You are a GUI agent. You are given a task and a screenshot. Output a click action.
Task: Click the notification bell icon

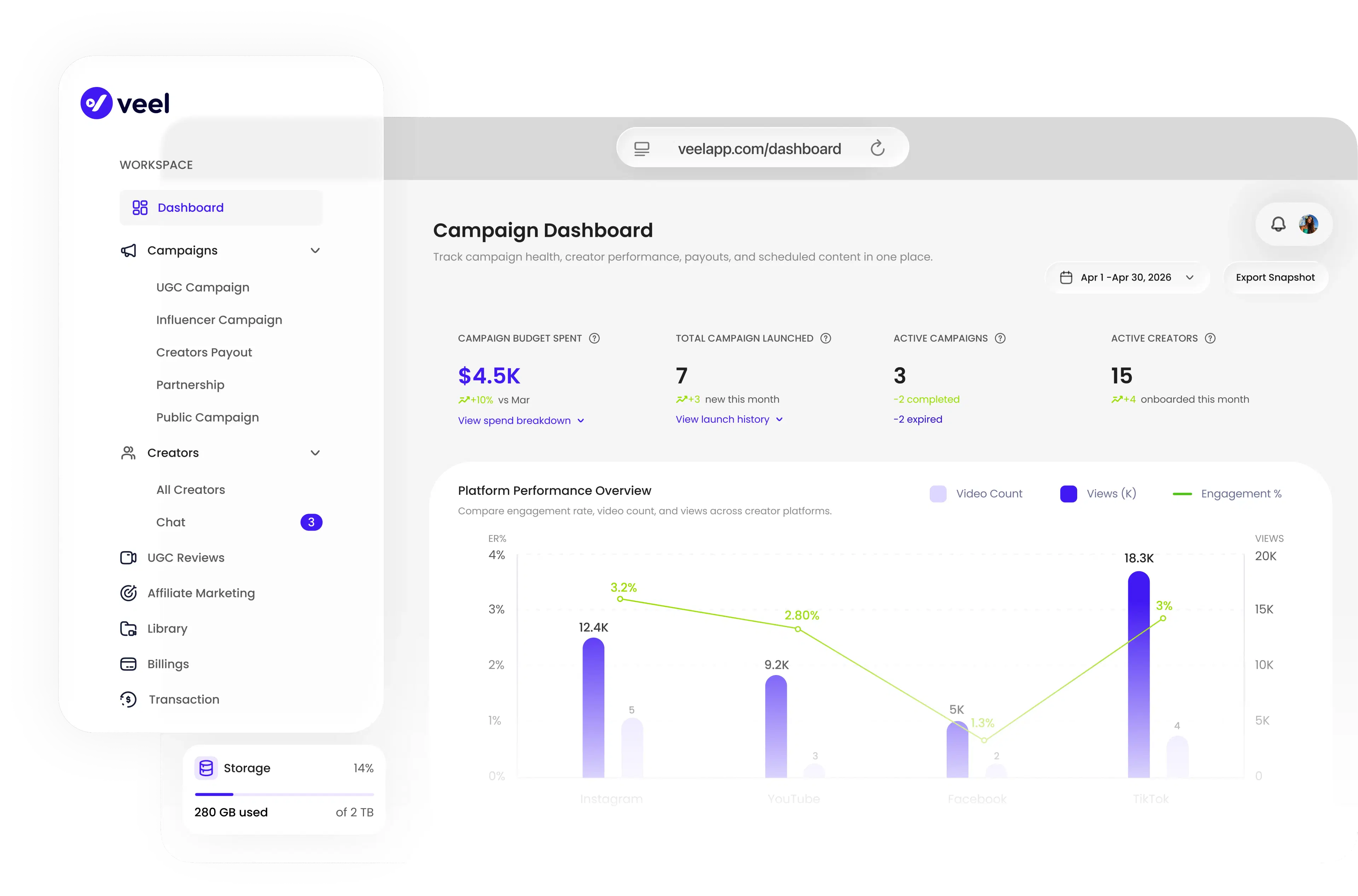(x=1278, y=224)
